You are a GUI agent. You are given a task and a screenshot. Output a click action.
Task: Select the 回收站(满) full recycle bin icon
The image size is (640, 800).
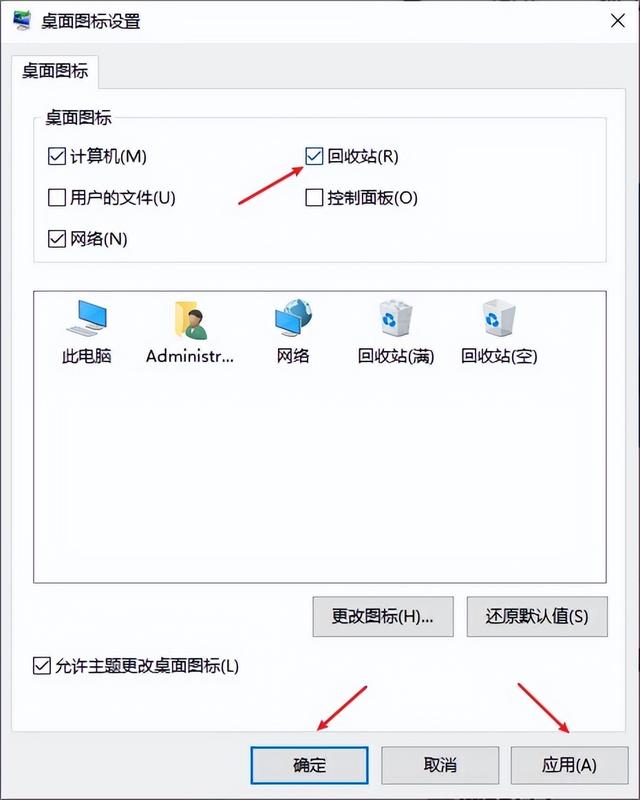(x=396, y=318)
